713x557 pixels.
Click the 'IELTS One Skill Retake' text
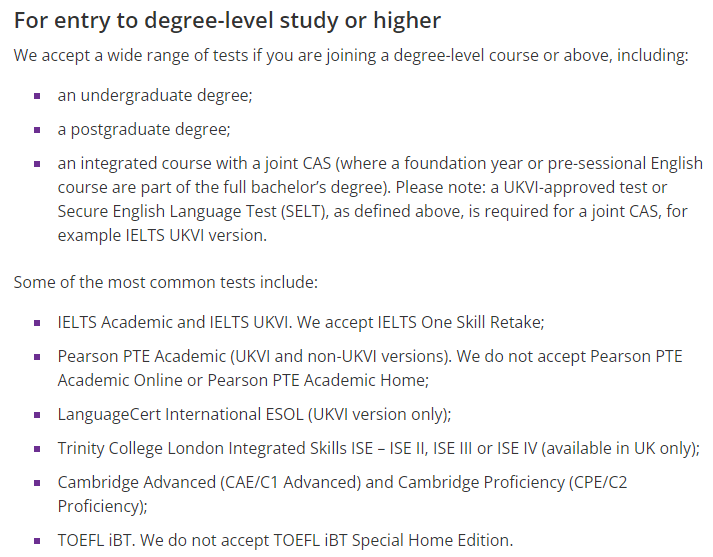(x=461, y=322)
